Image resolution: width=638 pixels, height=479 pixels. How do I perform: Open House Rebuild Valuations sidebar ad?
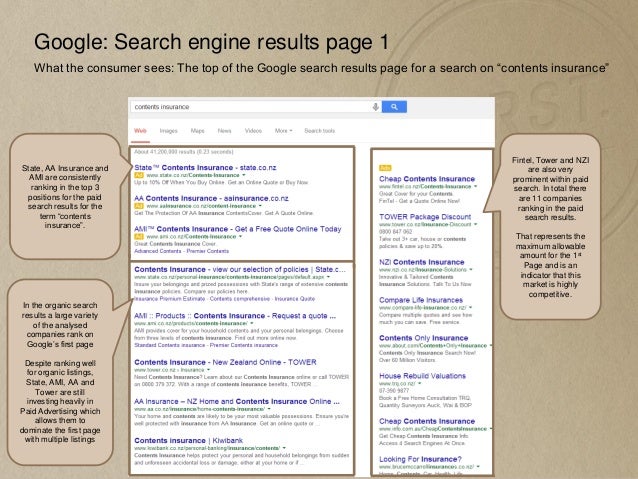click(422, 376)
